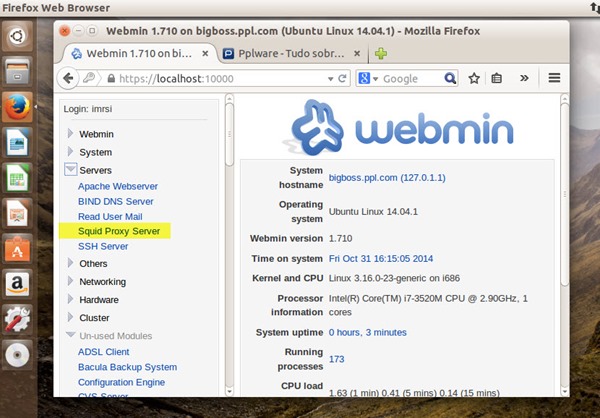Open Read User Mail module
Image resolution: width=600 pixels, height=418 pixels.
click(x=110, y=217)
